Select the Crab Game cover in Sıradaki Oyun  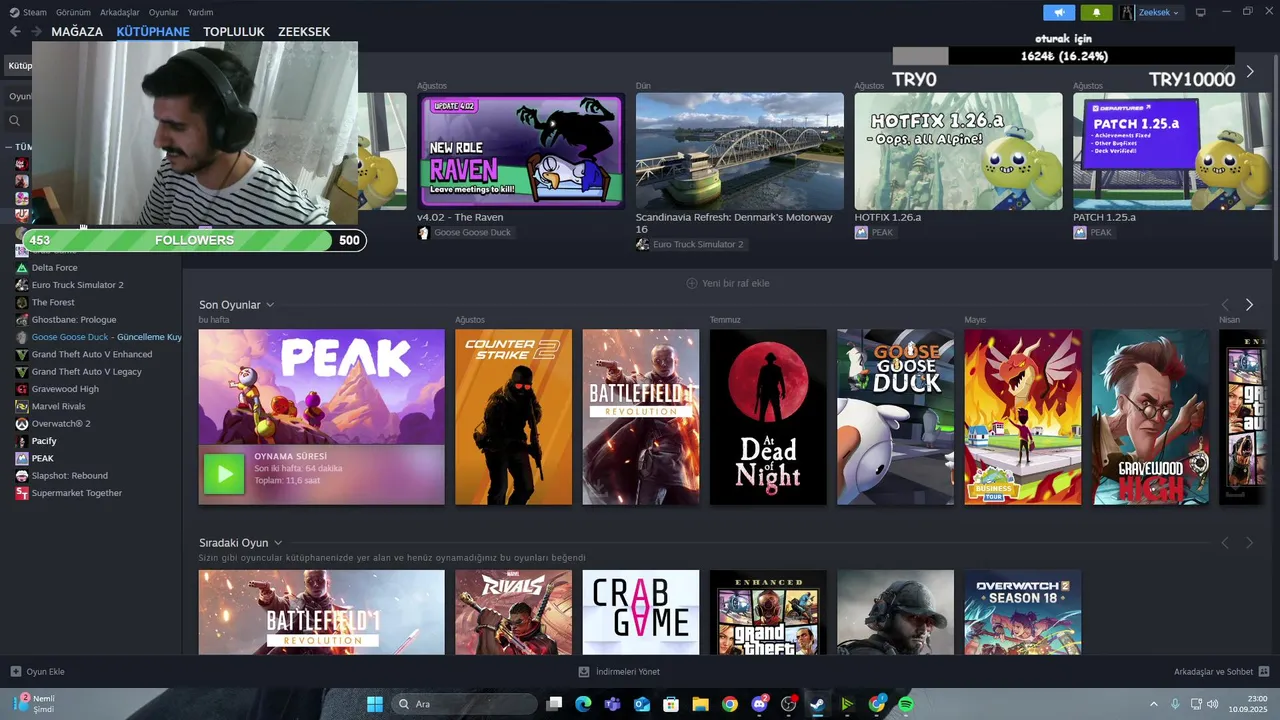641,612
